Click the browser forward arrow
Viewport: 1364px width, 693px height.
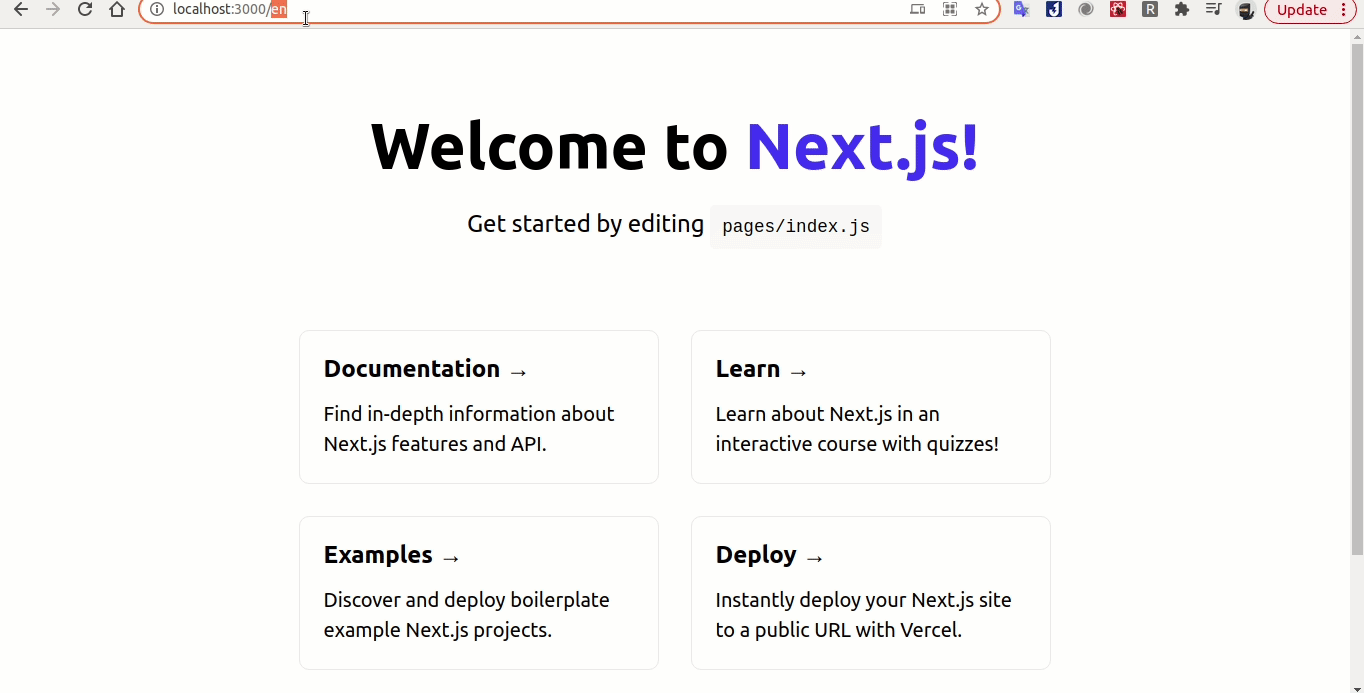[53, 10]
